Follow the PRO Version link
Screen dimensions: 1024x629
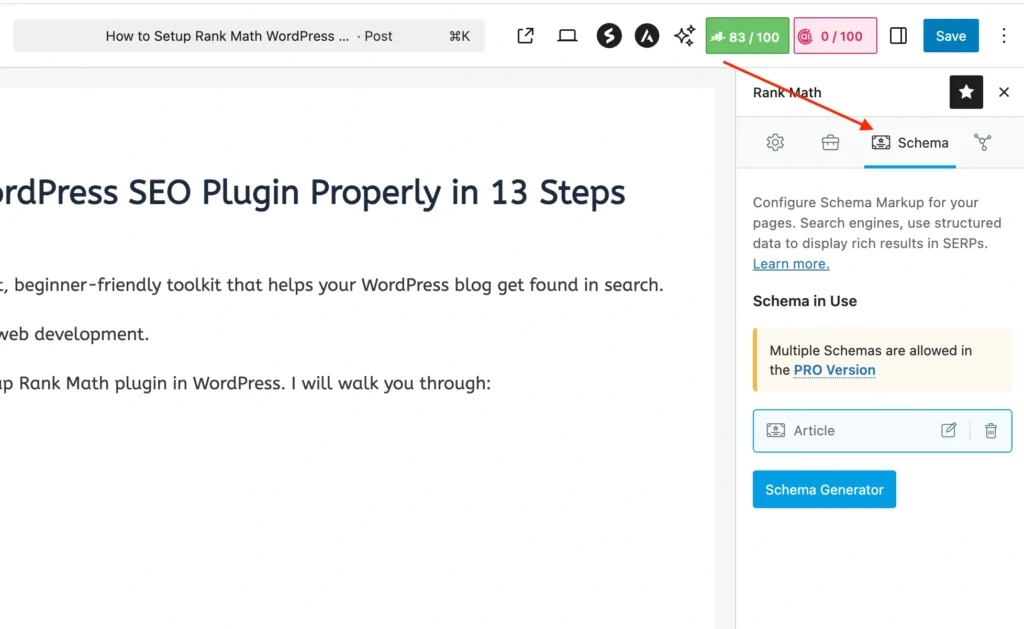point(834,370)
